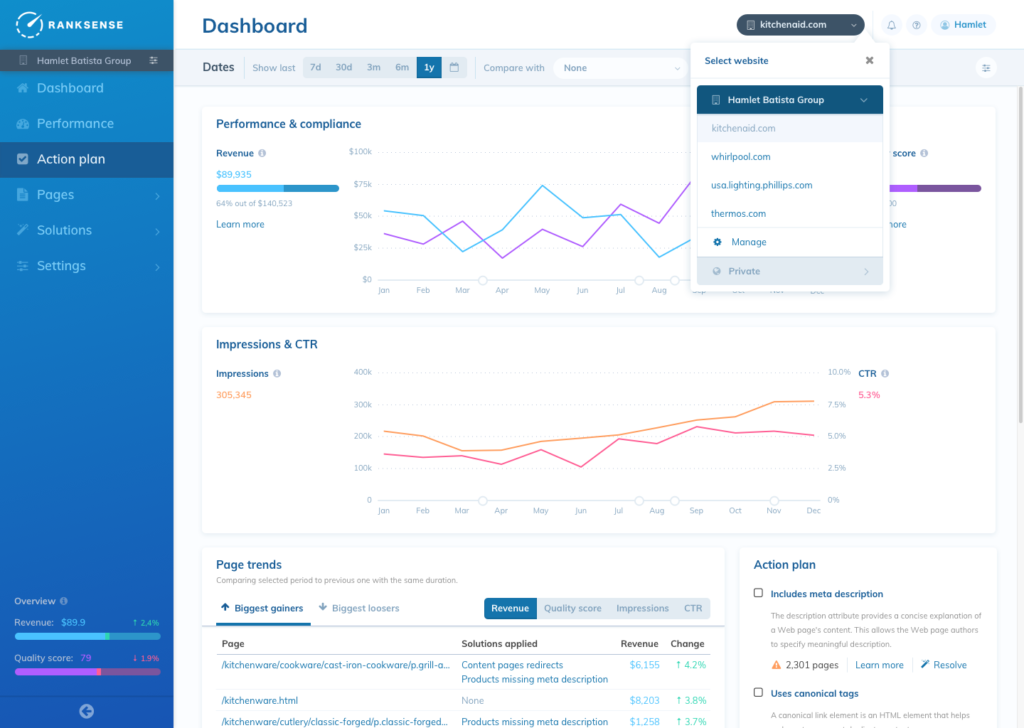Click sidebar Quality score progress bar
This screenshot has width=1024, height=728.
pos(88,672)
